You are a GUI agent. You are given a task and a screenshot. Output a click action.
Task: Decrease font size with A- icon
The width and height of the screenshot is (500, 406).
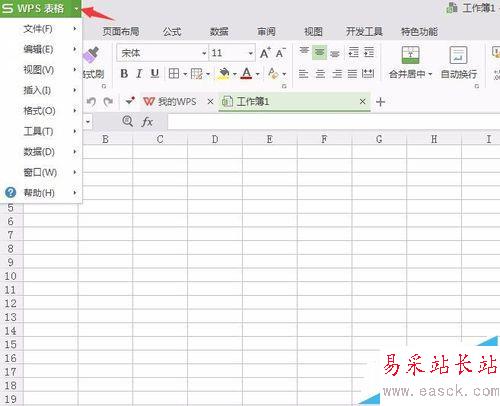pyautogui.click(x=280, y=53)
